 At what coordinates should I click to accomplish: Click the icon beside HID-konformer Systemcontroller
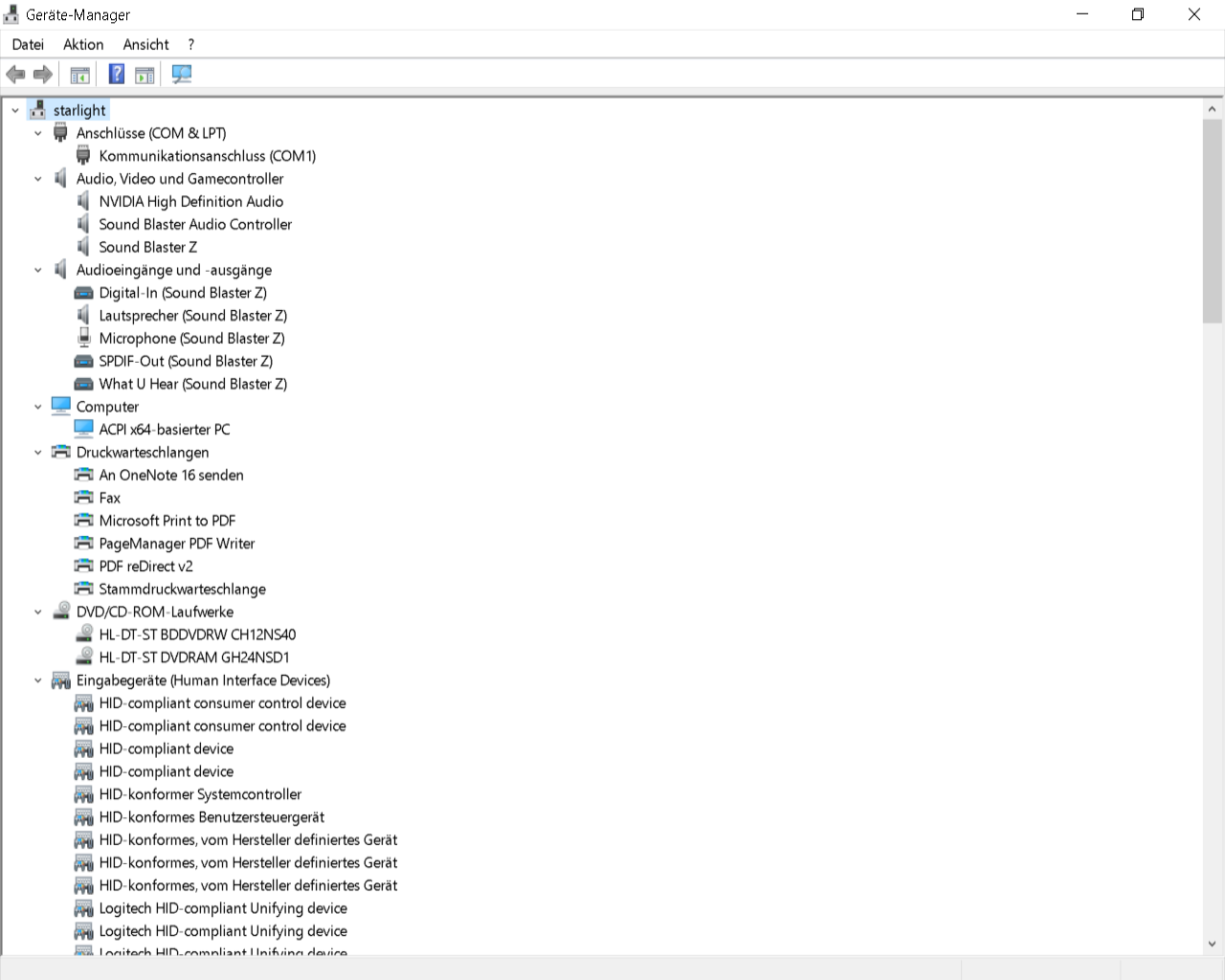[83, 794]
